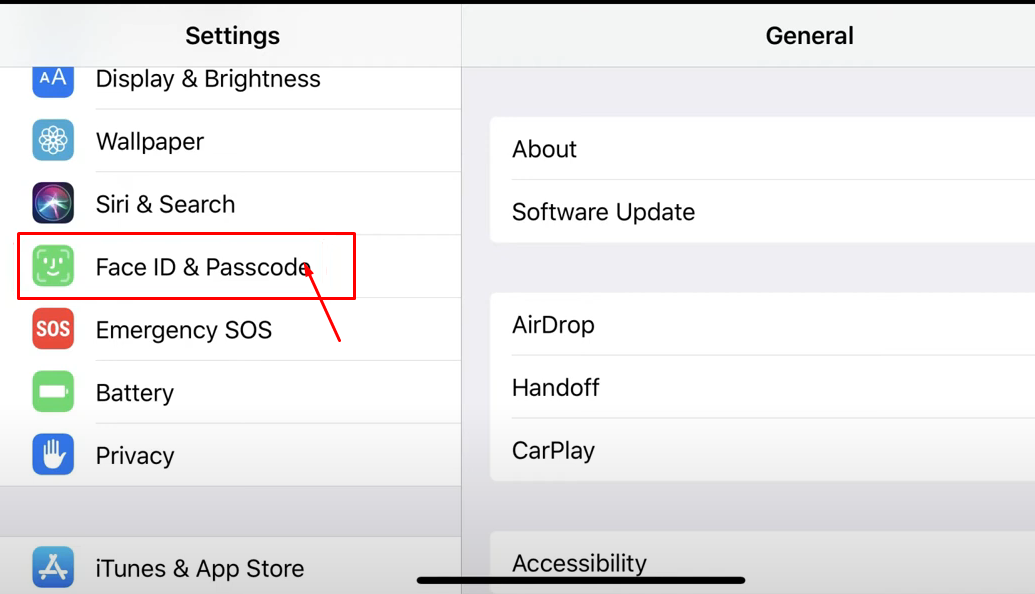Image resolution: width=1035 pixels, height=594 pixels.
Task: Tap the home indicator bar at the bottom
Action: (581, 580)
